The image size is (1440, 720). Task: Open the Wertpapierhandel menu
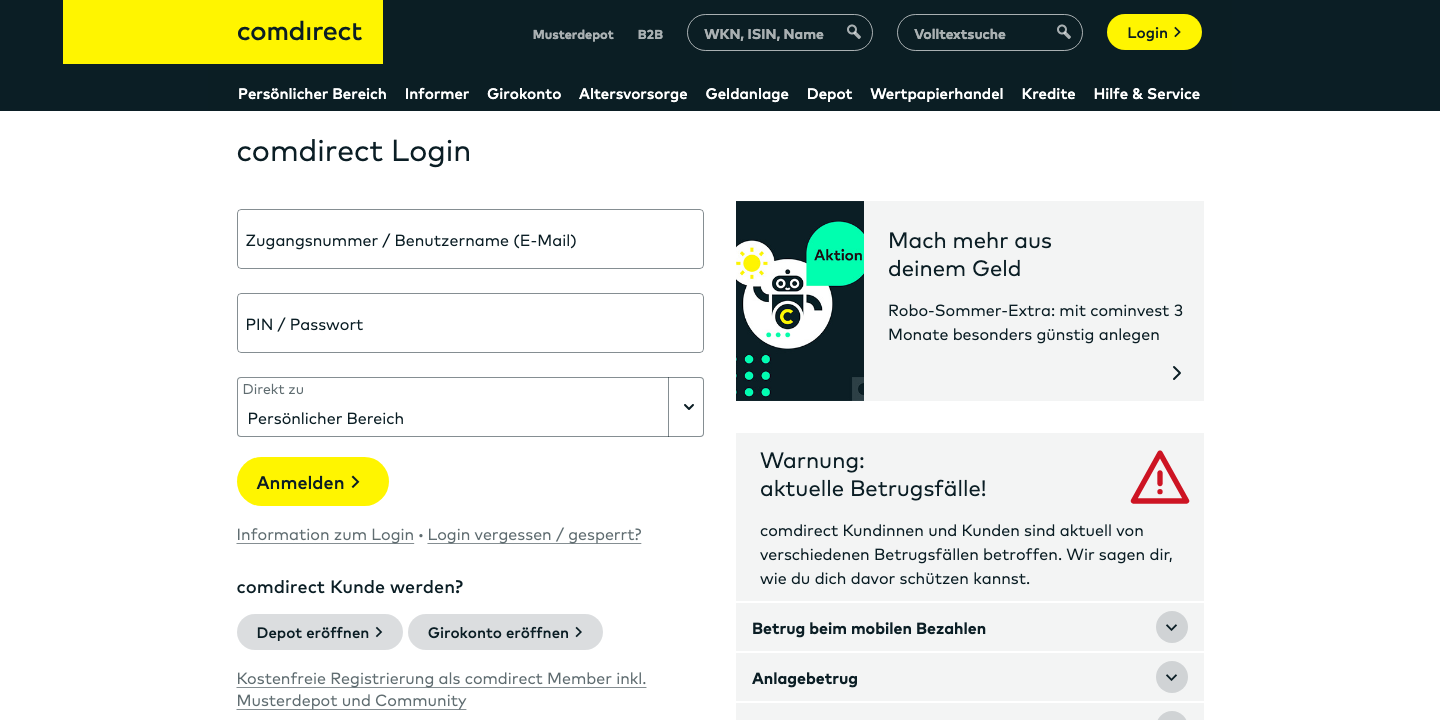(x=937, y=94)
